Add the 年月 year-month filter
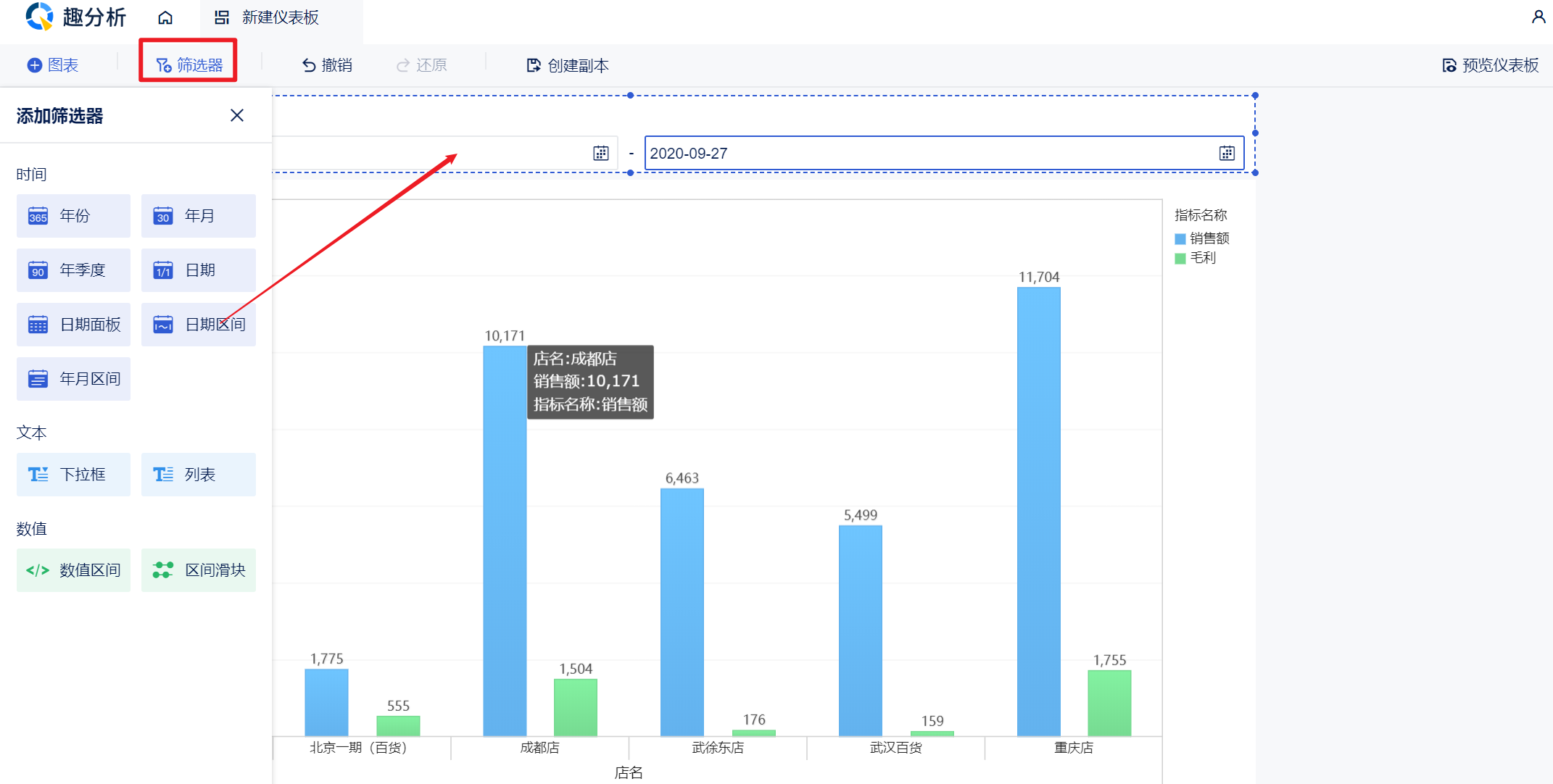This screenshot has width=1553, height=784. pyautogui.click(x=198, y=216)
